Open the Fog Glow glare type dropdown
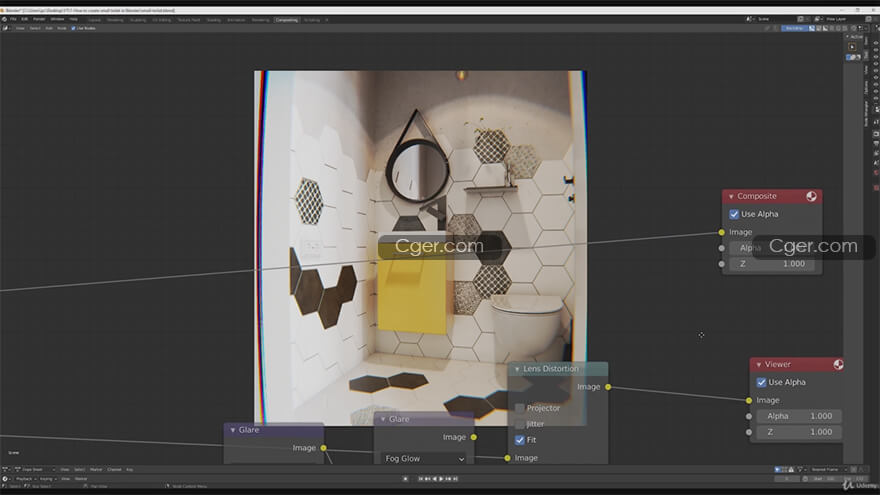Image resolution: width=880 pixels, height=495 pixels. pos(424,459)
